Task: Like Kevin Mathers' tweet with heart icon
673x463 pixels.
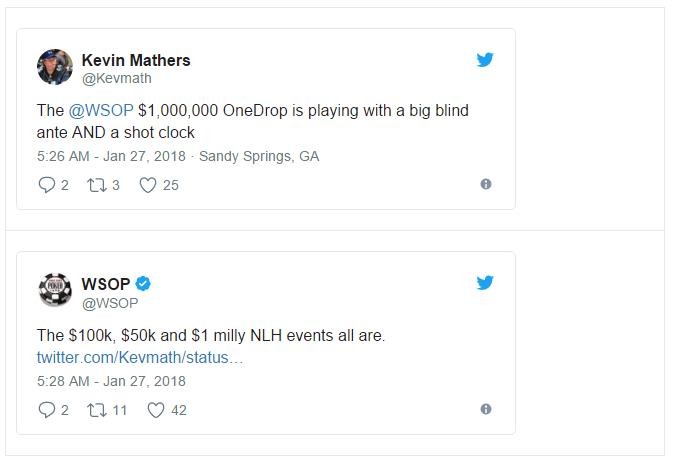Action: tap(147, 185)
